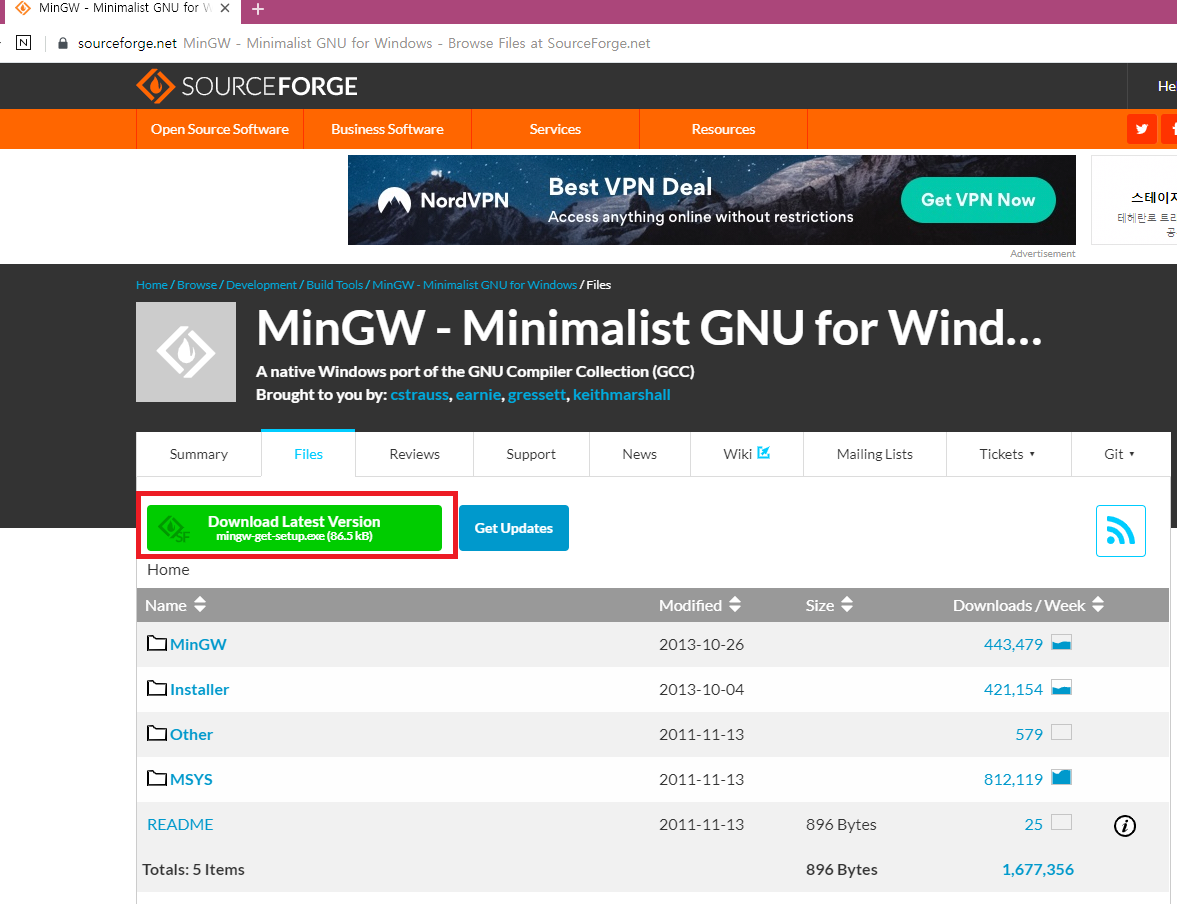This screenshot has width=1177, height=904.
Task: Click the MinGW project logo thumbnail
Action: tap(186, 352)
